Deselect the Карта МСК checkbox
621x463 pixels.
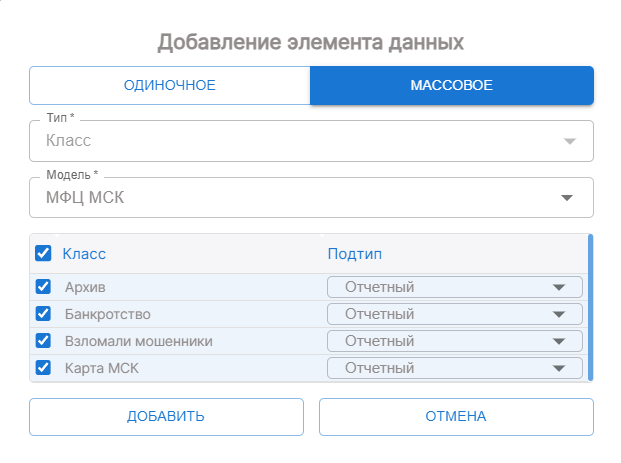43,368
